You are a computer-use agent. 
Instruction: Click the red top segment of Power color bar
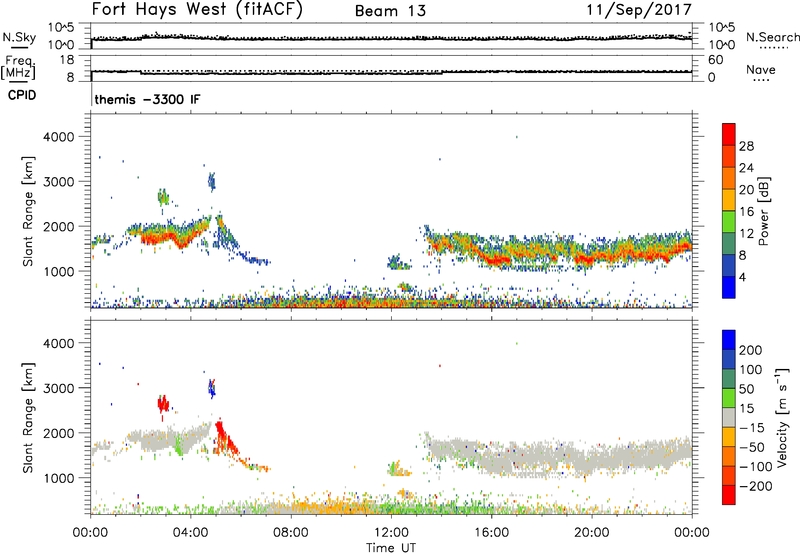coord(729,134)
